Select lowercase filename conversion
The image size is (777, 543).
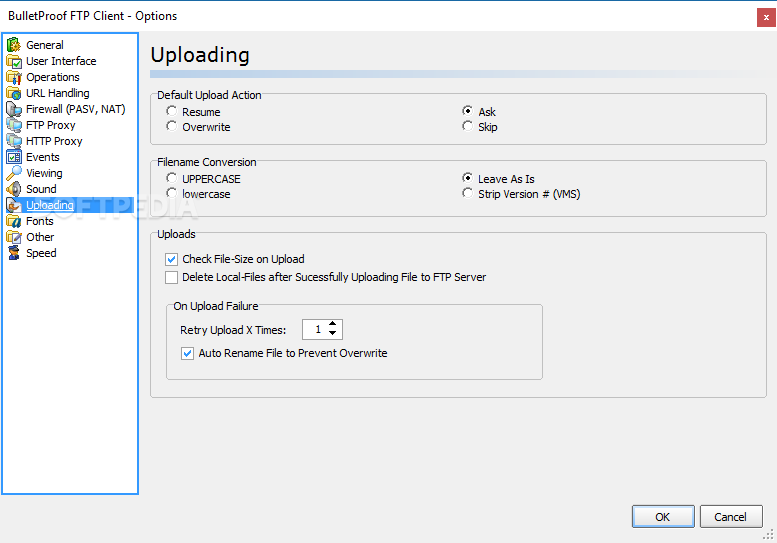point(171,193)
